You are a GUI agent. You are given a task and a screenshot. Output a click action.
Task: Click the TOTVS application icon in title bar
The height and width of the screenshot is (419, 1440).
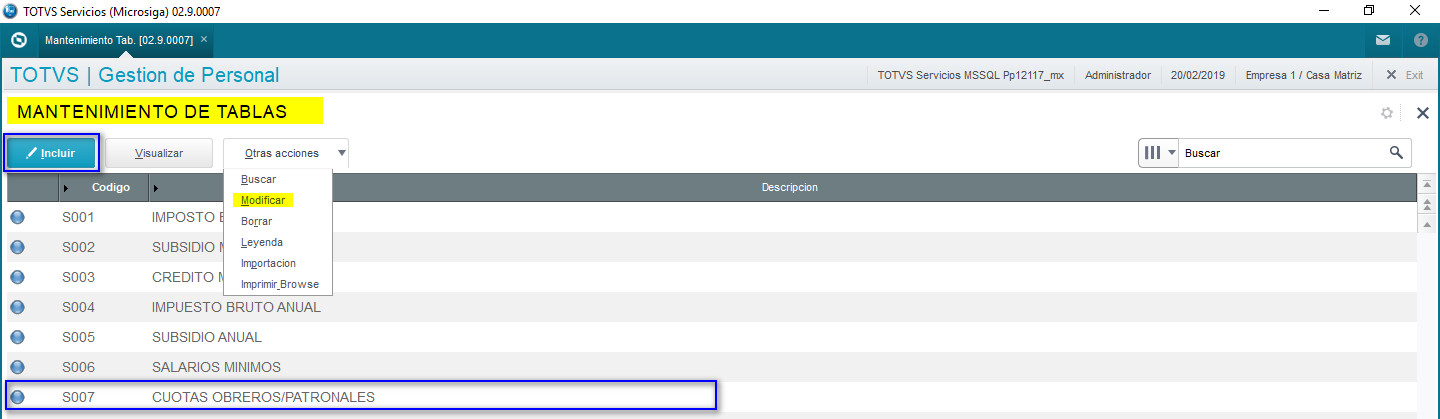11,11
